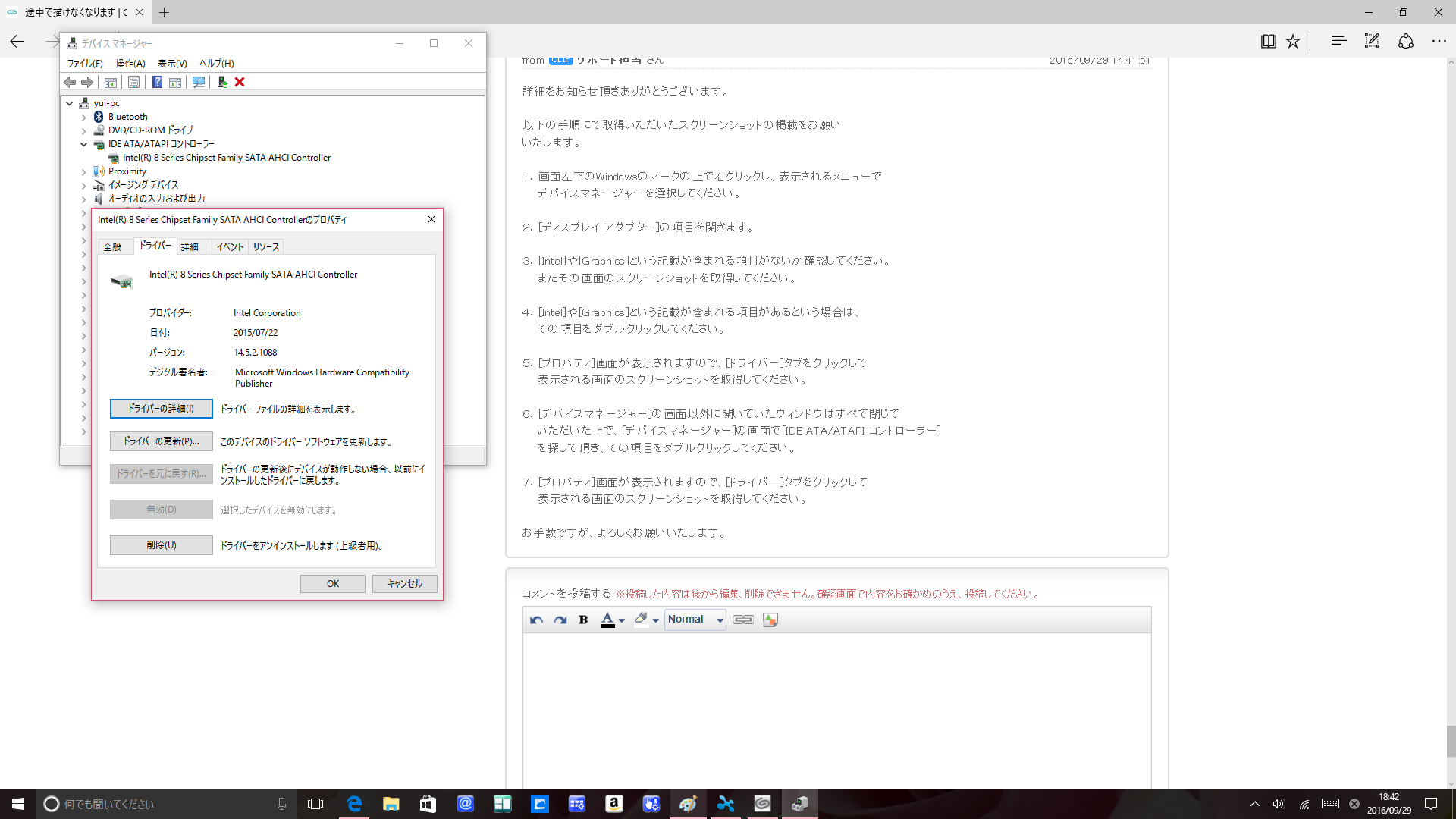Open the font color dropdown arrow

tap(622, 620)
